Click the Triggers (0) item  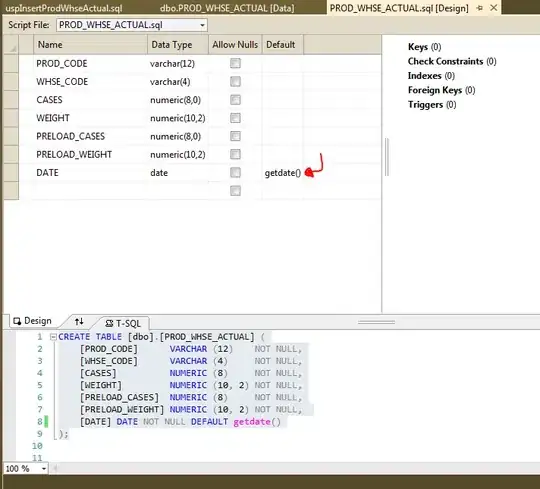pos(432,105)
